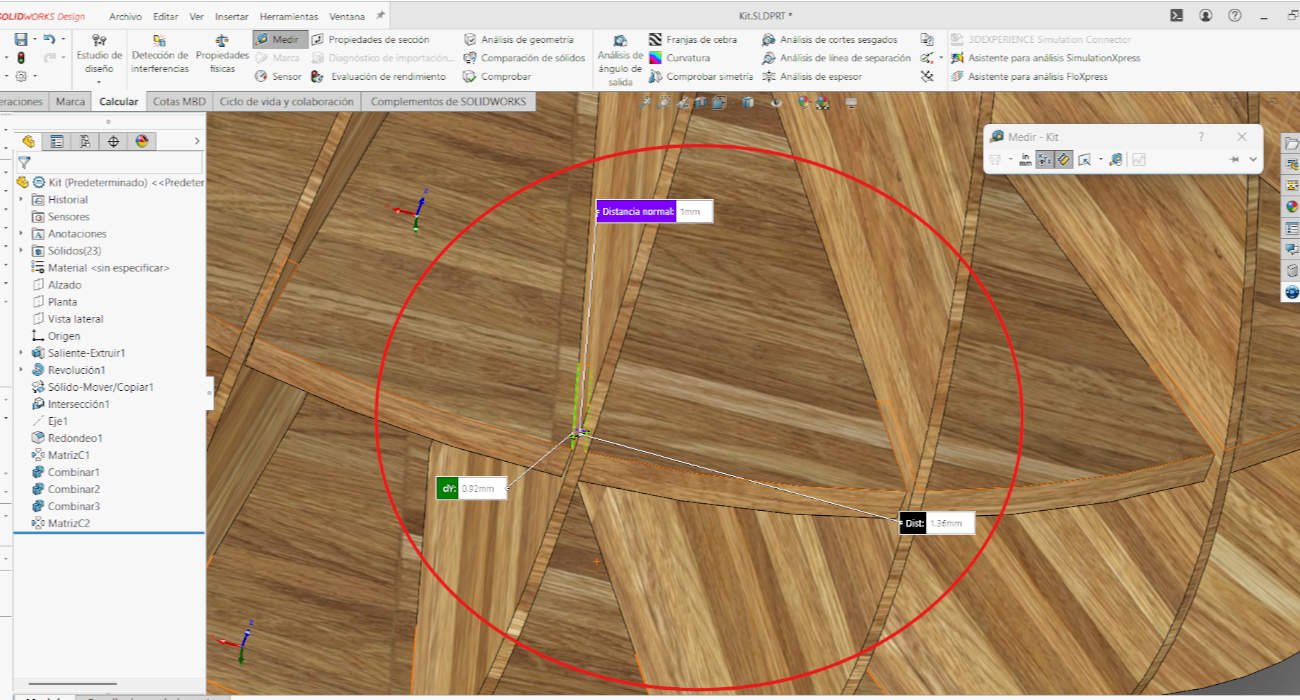Open the Undo dropdown arrow
This screenshot has width=1300, height=700.
[63, 40]
